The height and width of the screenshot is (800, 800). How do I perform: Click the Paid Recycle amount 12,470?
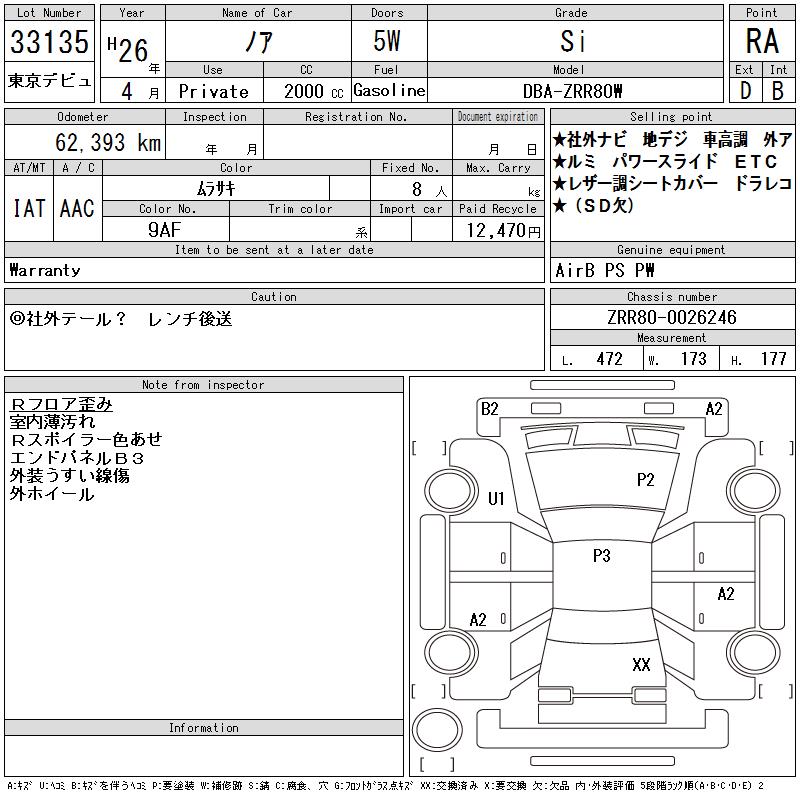click(x=503, y=230)
